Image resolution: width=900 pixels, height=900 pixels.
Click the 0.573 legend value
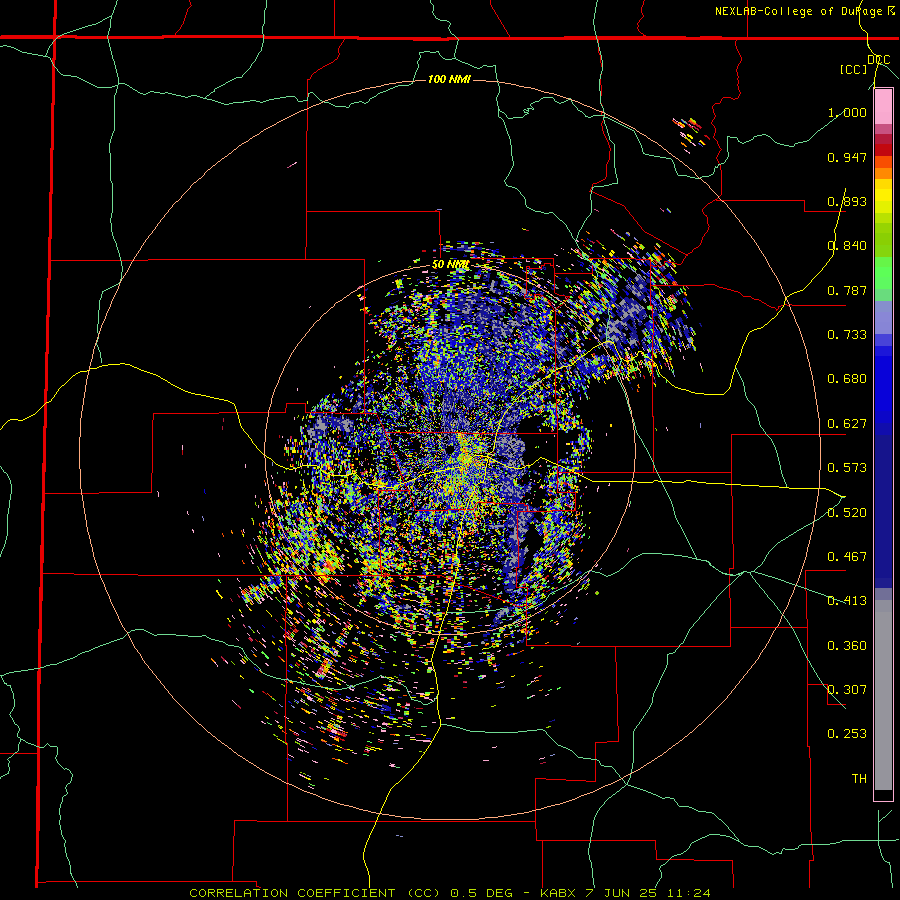point(847,468)
